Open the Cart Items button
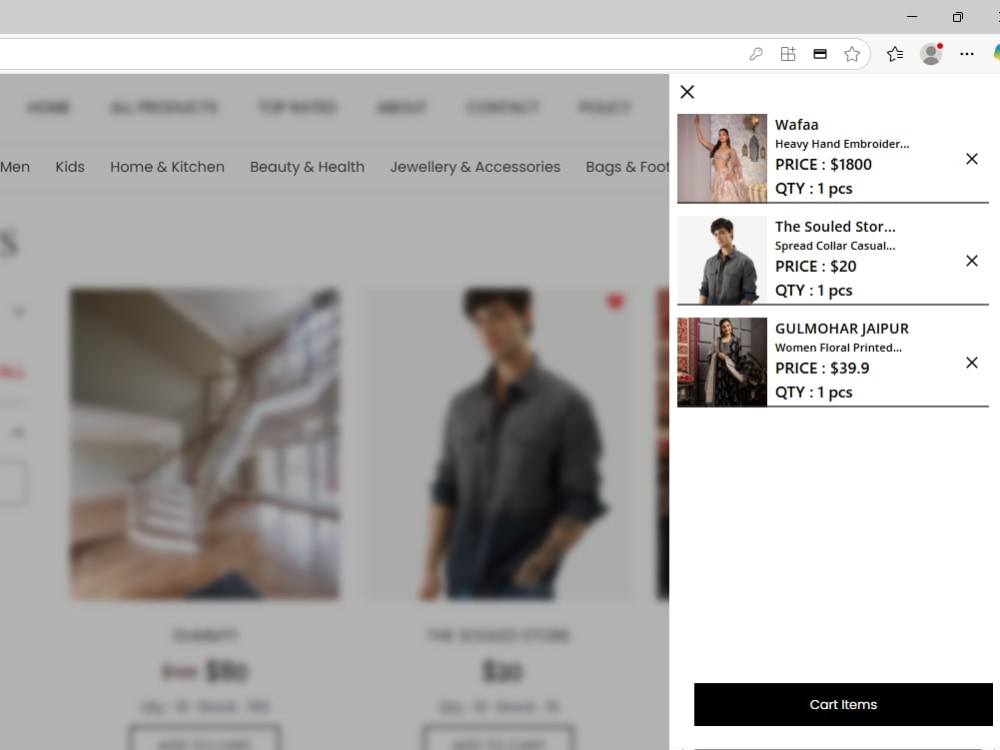 (843, 704)
